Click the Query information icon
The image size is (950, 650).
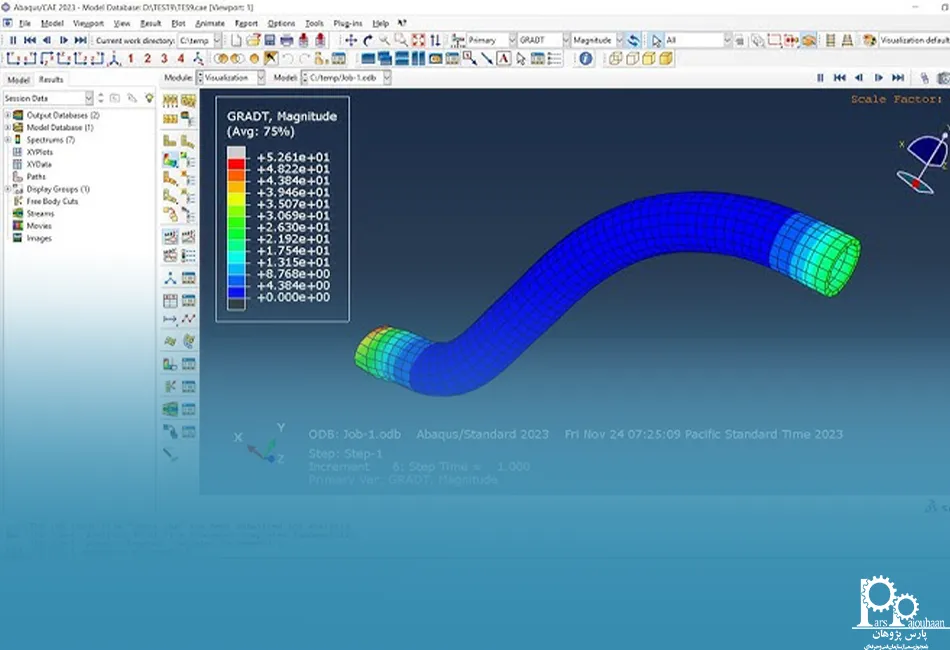(585, 59)
